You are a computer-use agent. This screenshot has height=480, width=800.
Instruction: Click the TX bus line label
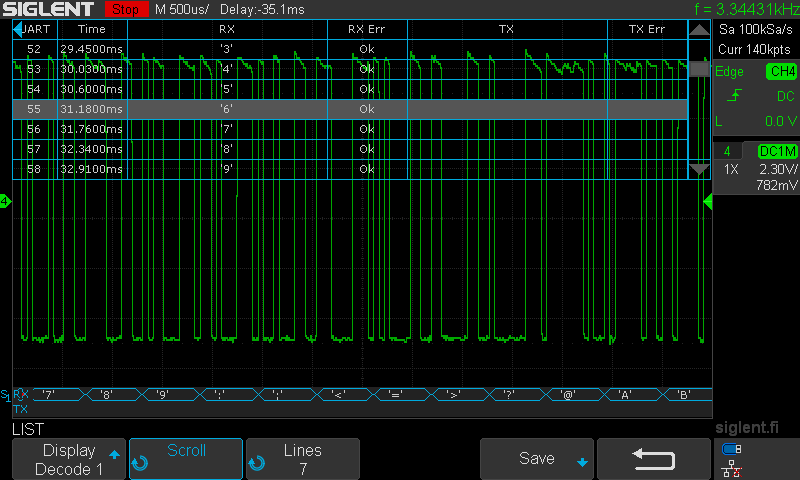tap(20, 409)
